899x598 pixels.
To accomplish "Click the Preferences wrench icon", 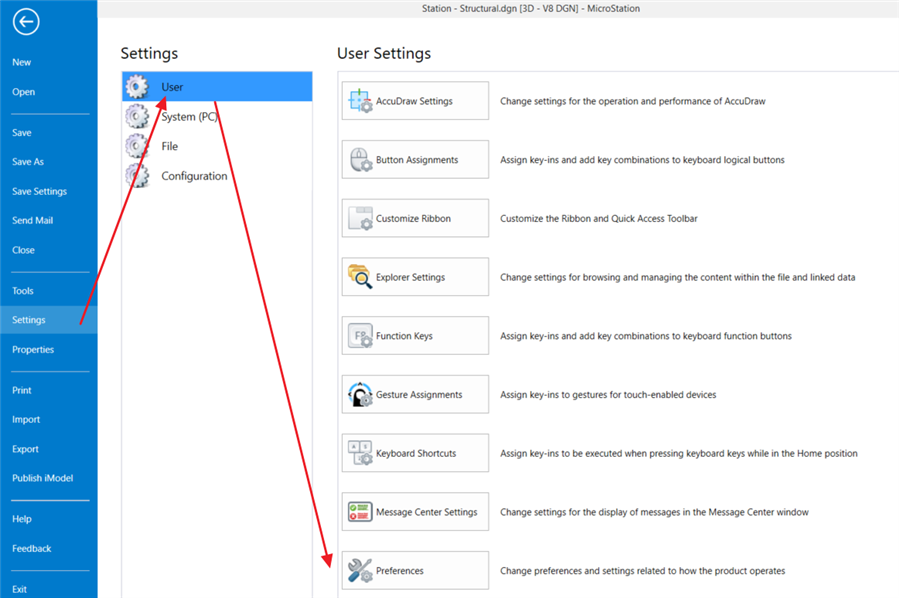I will point(359,571).
